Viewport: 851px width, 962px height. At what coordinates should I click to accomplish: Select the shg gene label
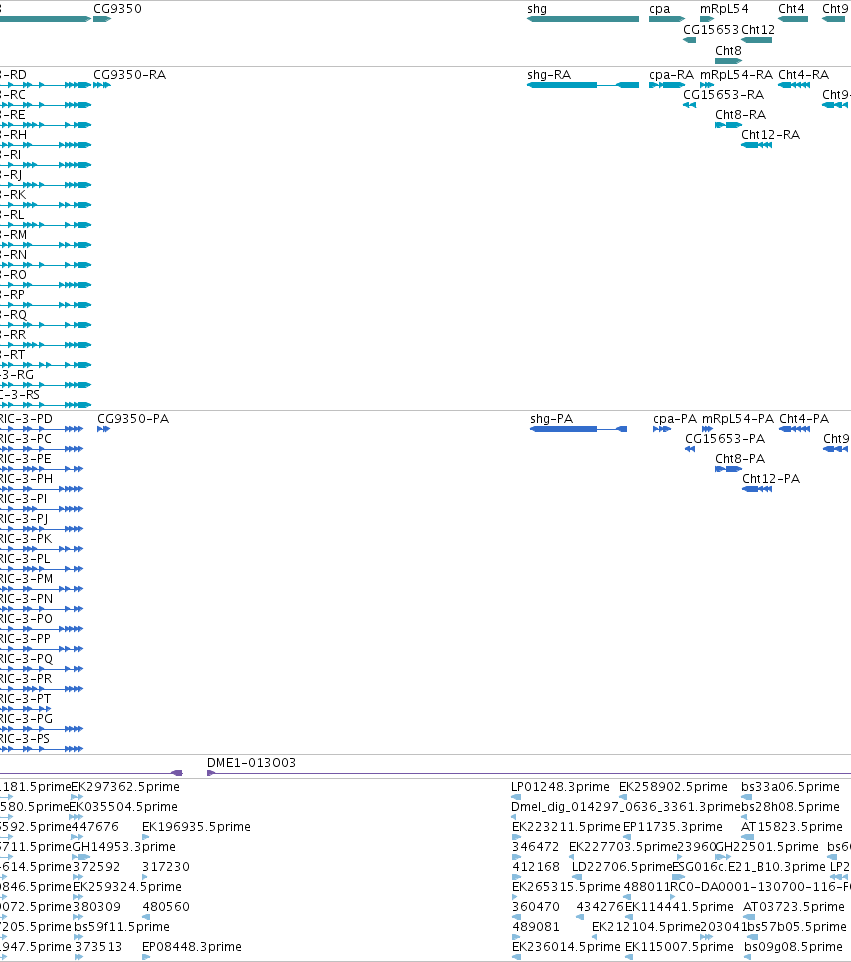(537, 9)
